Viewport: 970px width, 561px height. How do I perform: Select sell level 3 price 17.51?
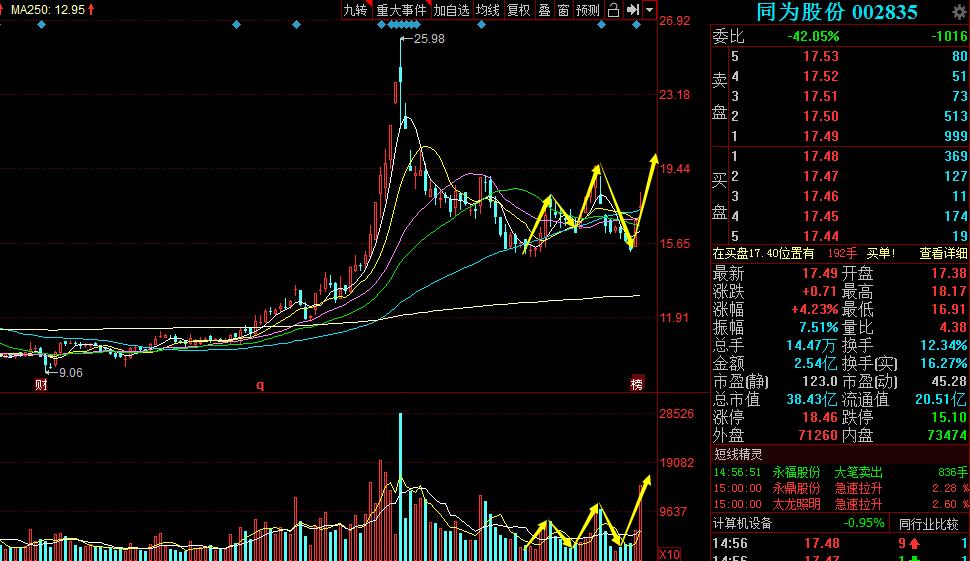coord(821,96)
